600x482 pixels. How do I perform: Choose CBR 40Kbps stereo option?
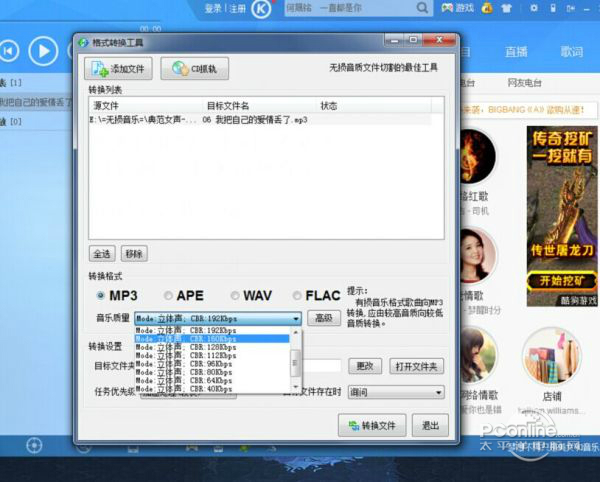coord(212,389)
